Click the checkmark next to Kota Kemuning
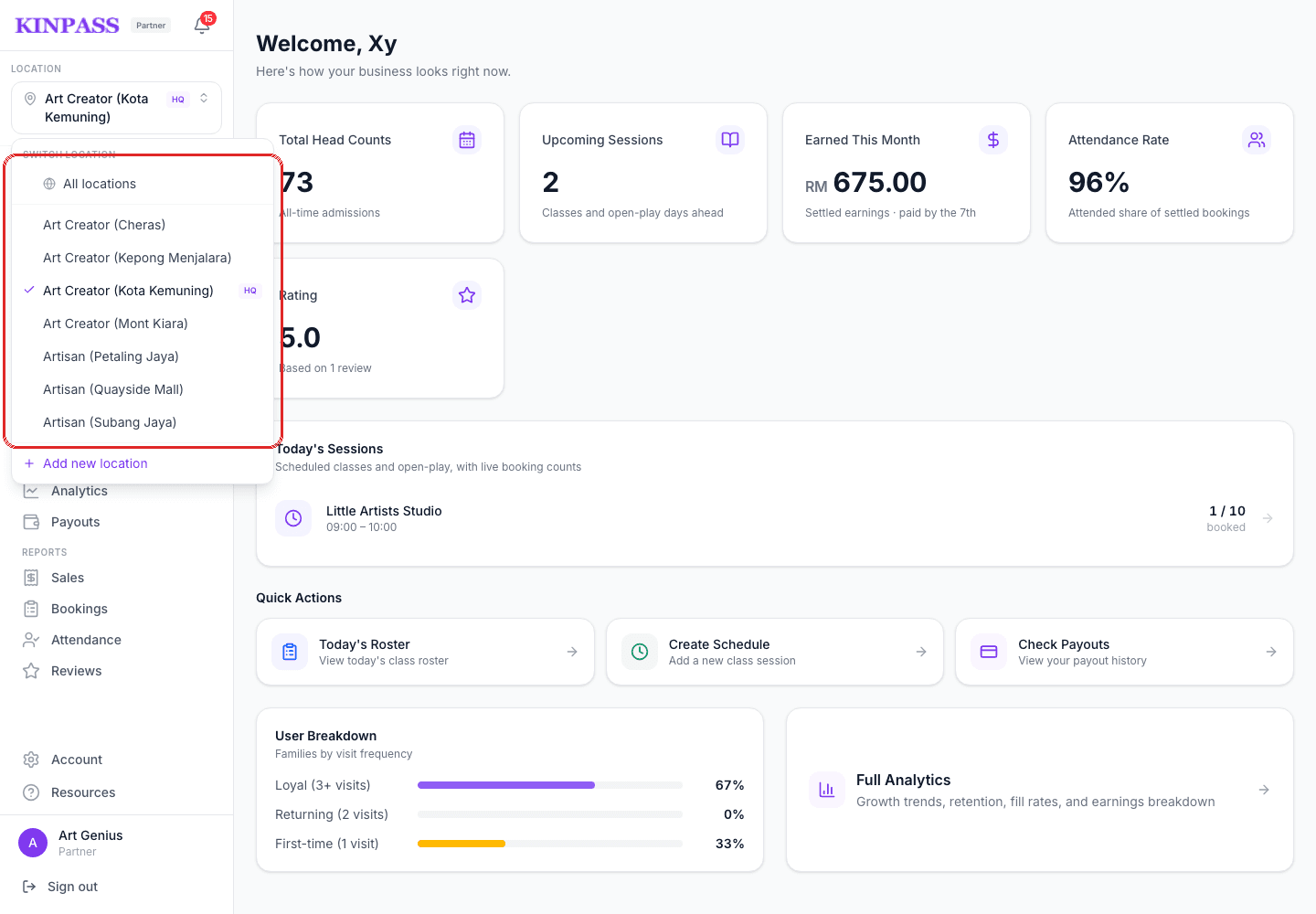1316x914 pixels. pos(29,291)
